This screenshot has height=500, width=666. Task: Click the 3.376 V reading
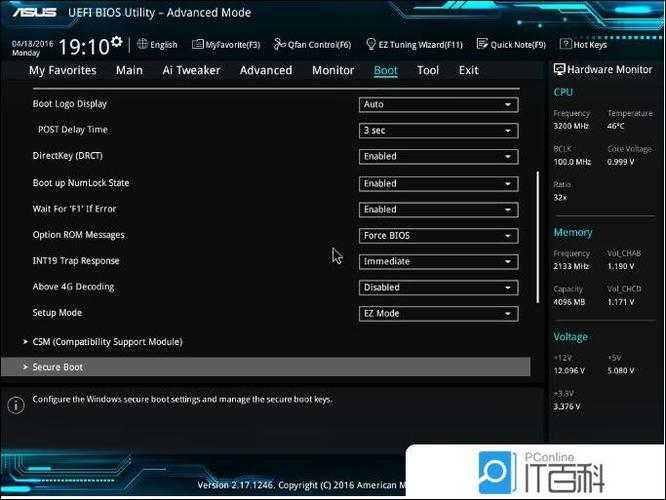pos(567,407)
